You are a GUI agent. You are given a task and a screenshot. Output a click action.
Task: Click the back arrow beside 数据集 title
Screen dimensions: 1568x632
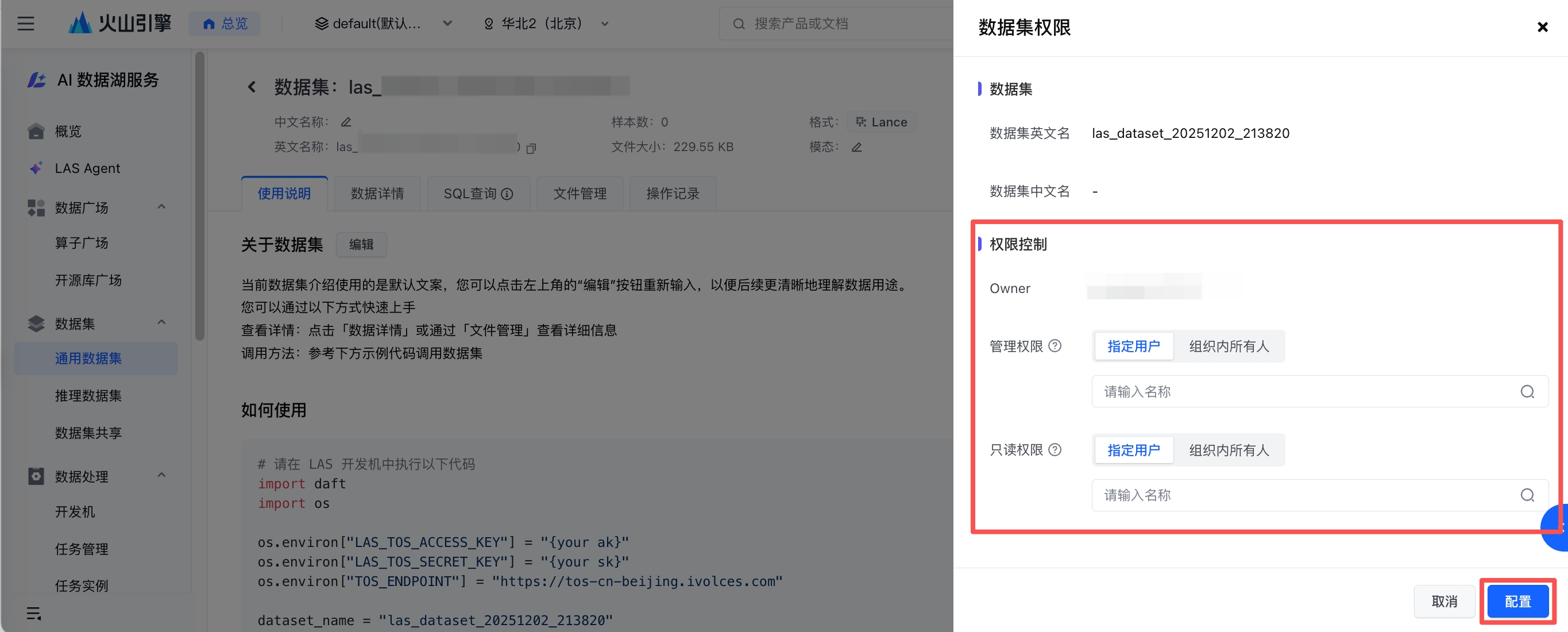[252, 87]
